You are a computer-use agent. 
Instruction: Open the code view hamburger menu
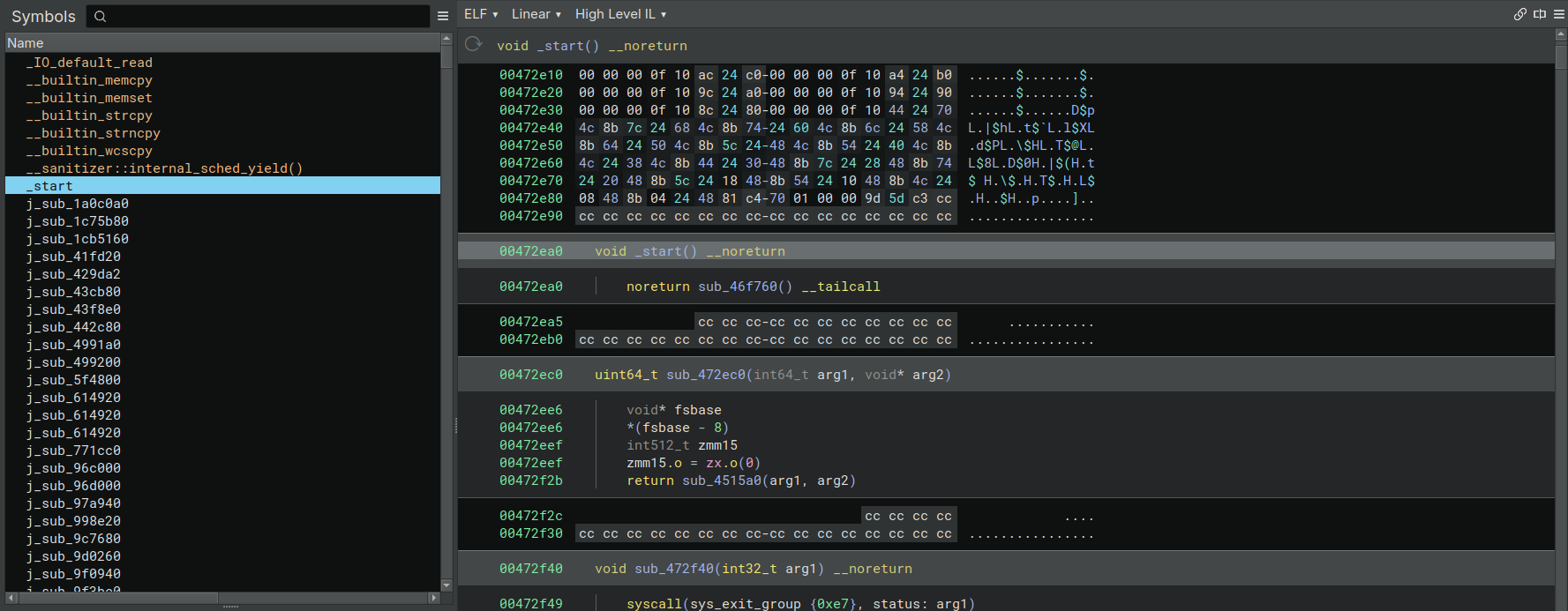[x=1559, y=14]
